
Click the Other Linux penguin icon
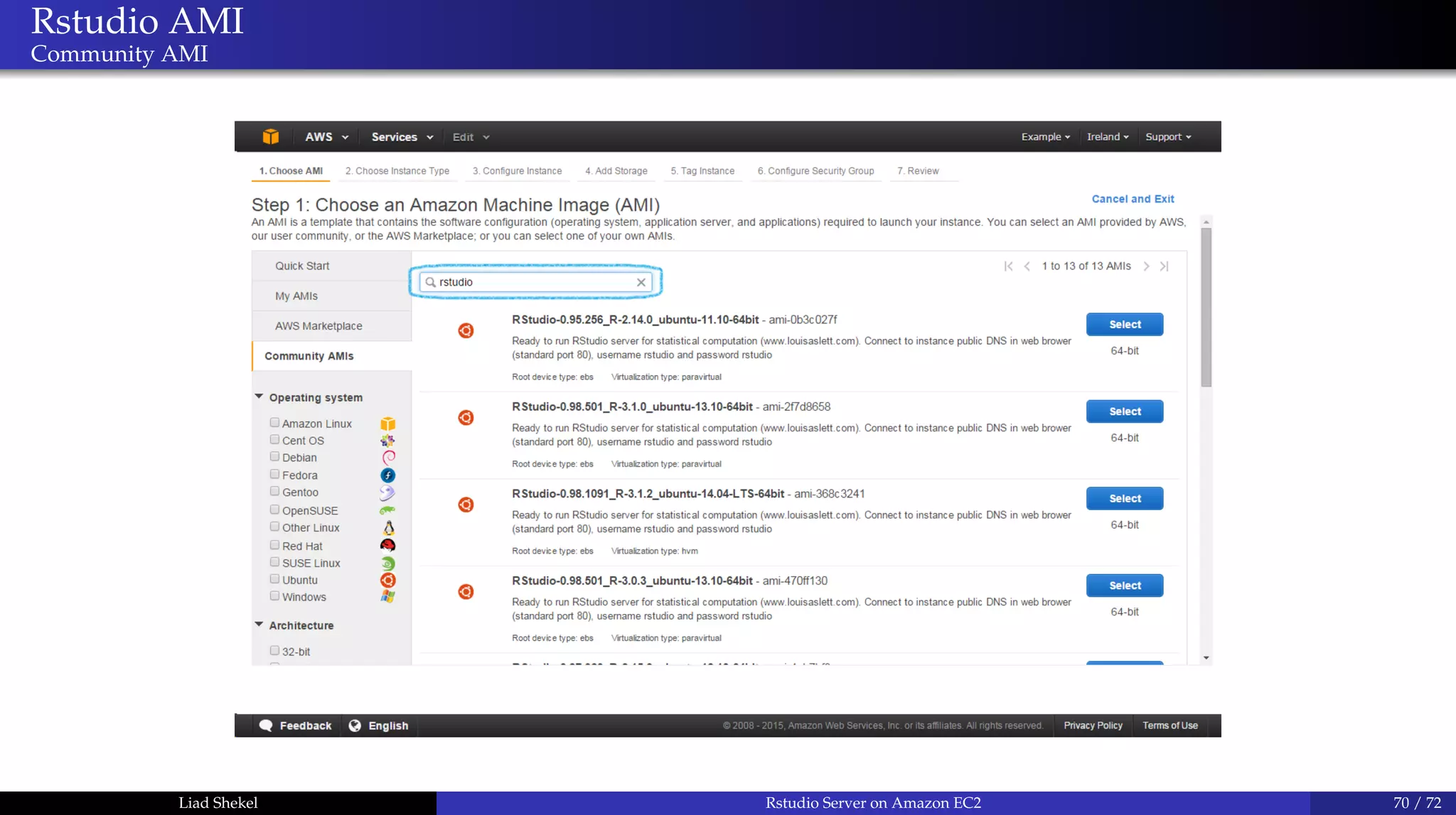tap(388, 528)
